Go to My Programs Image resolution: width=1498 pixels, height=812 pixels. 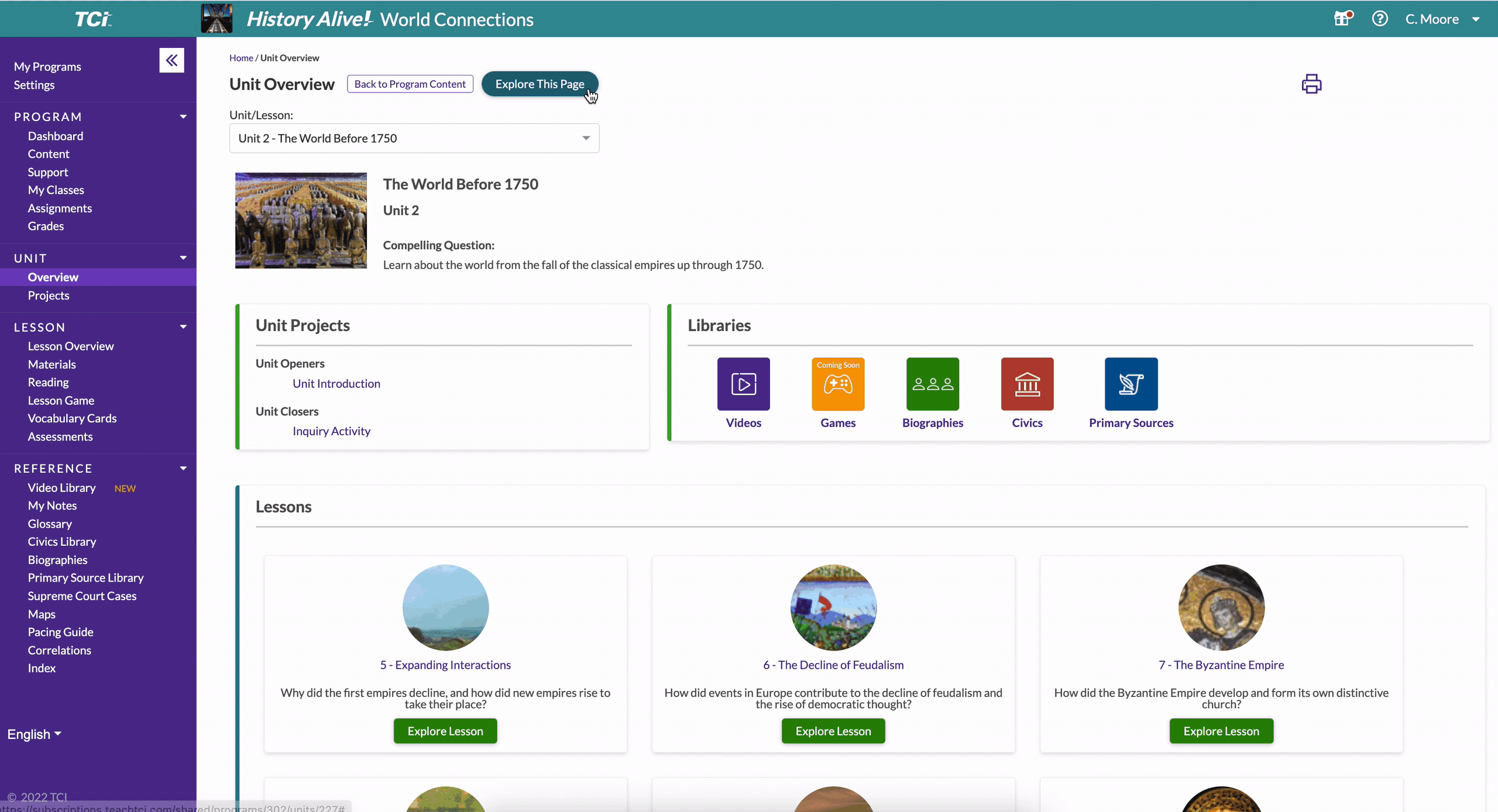click(47, 67)
